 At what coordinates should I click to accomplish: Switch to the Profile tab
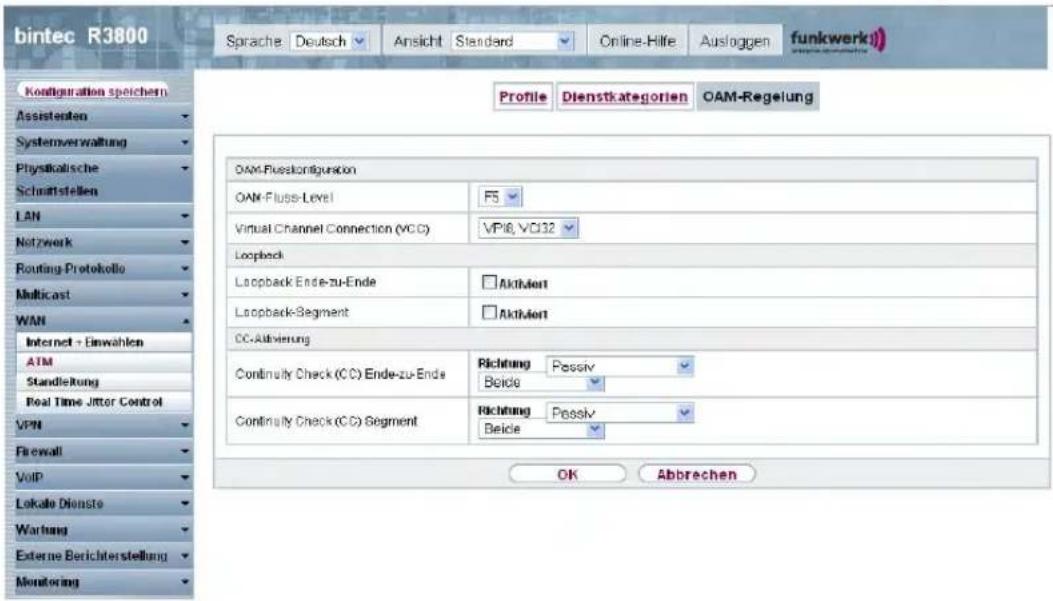point(522,97)
